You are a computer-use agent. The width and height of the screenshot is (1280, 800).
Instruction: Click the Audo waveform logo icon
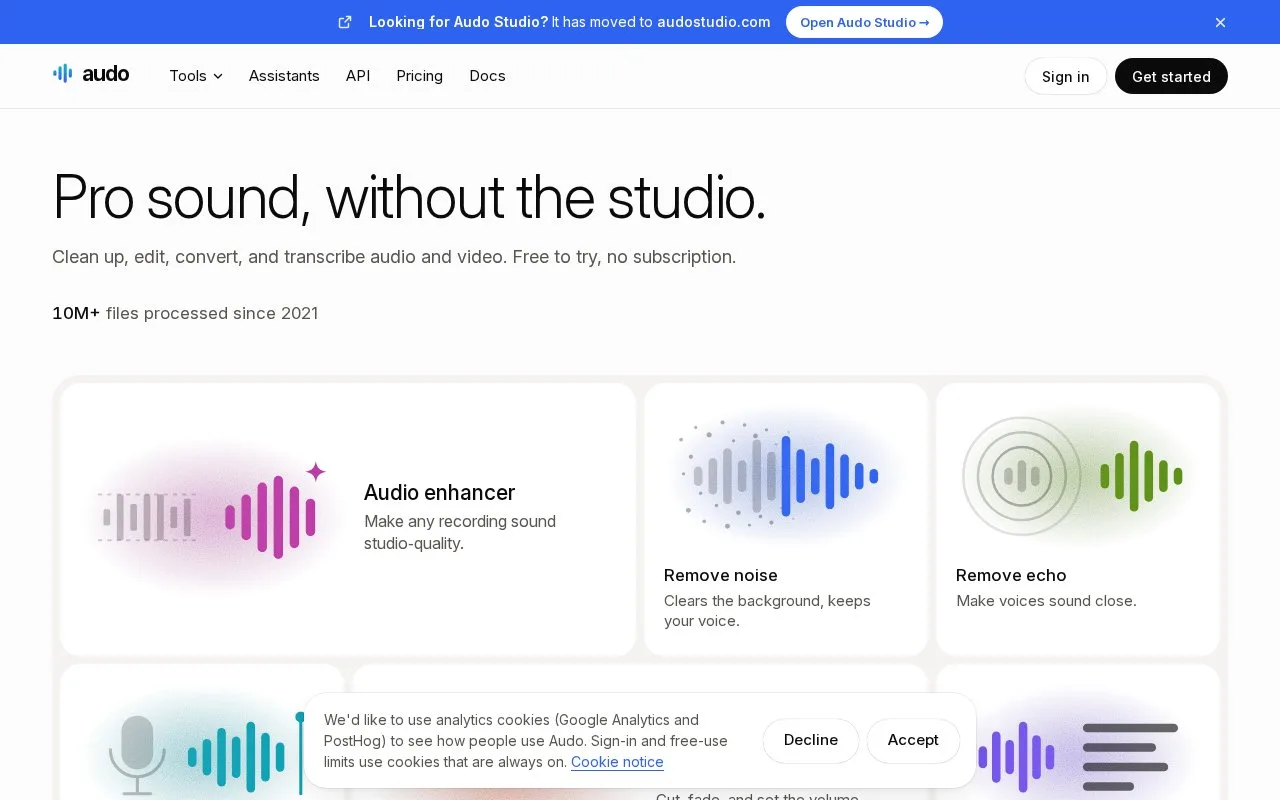click(x=62, y=74)
